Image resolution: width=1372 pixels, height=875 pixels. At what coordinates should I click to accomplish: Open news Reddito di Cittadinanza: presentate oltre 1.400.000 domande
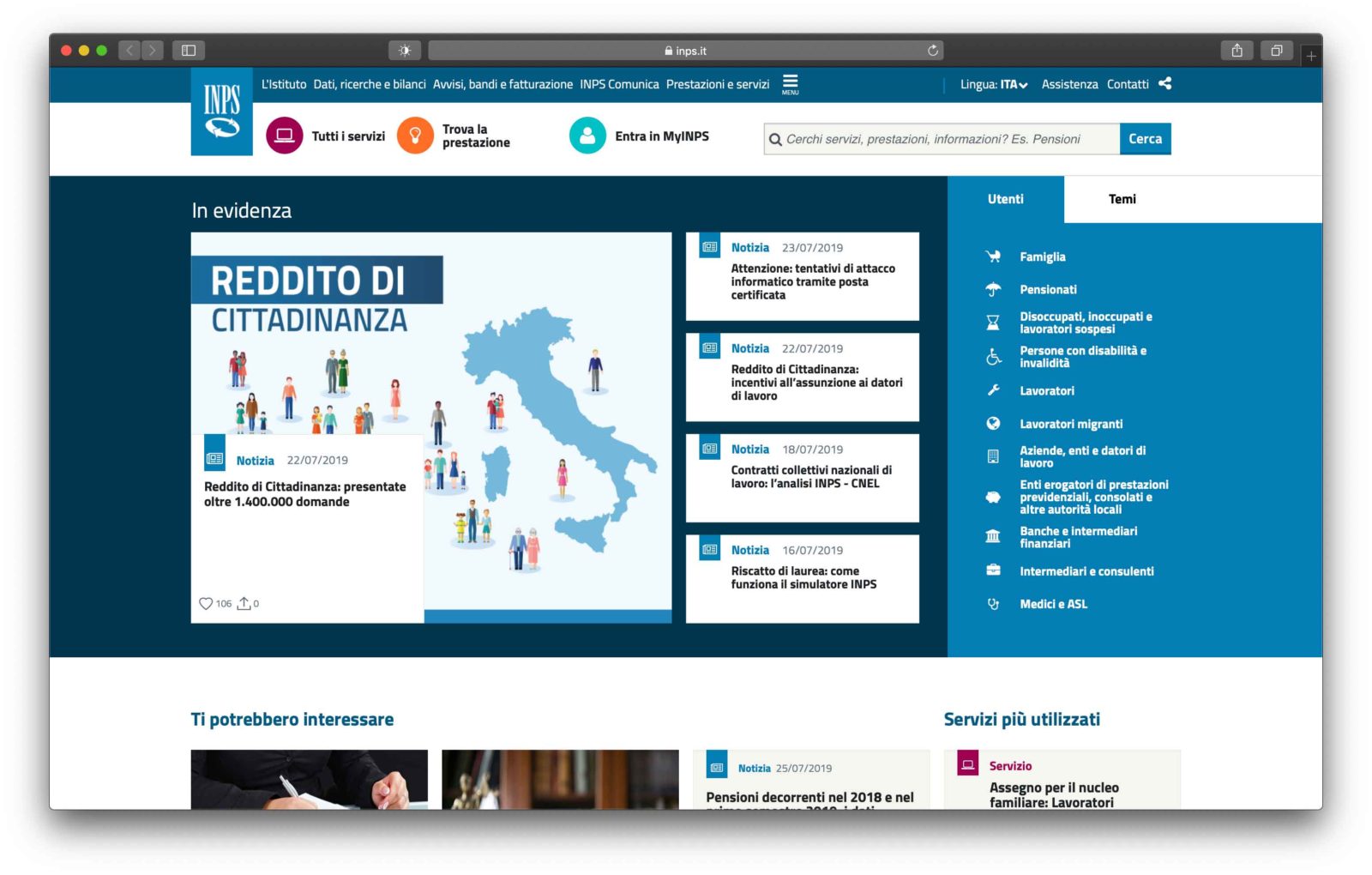[x=305, y=494]
